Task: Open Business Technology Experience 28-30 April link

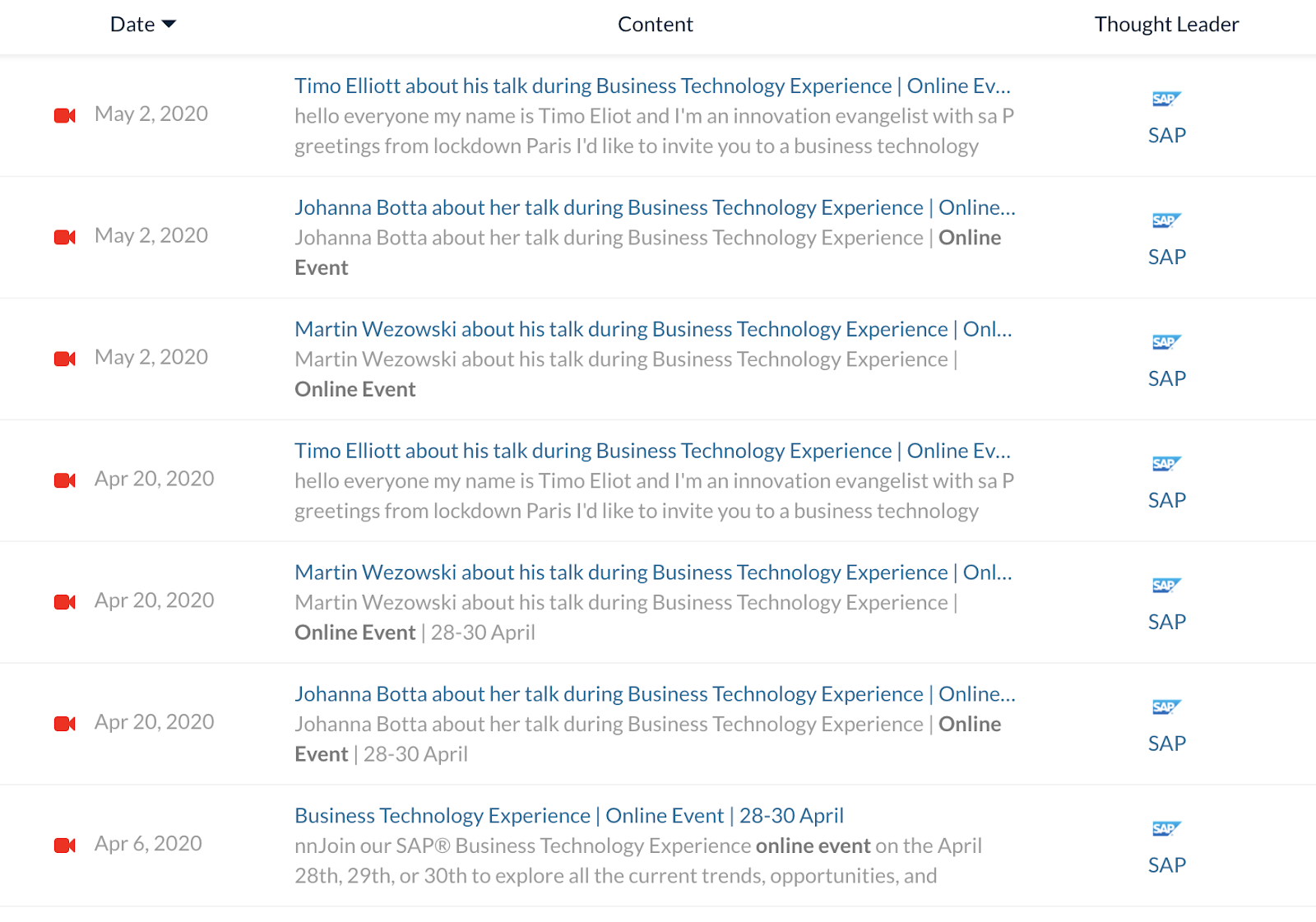Action: click(x=569, y=816)
